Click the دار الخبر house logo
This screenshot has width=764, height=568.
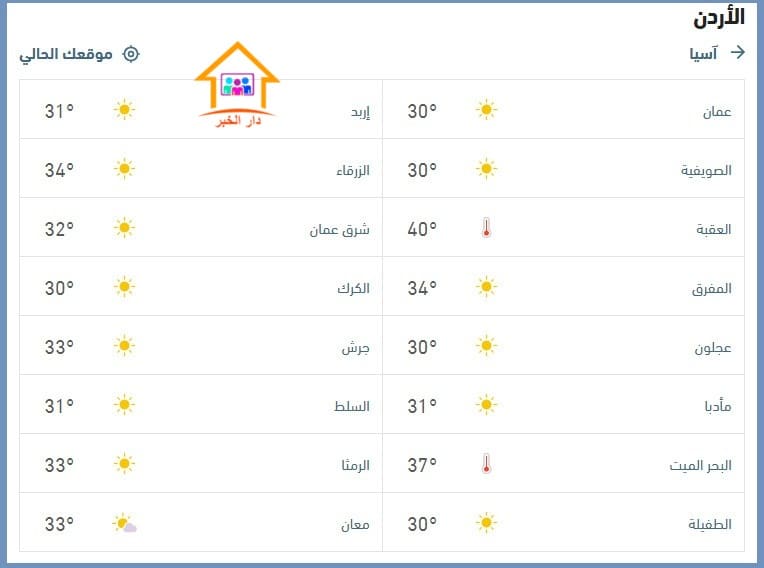(x=237, y=85)
